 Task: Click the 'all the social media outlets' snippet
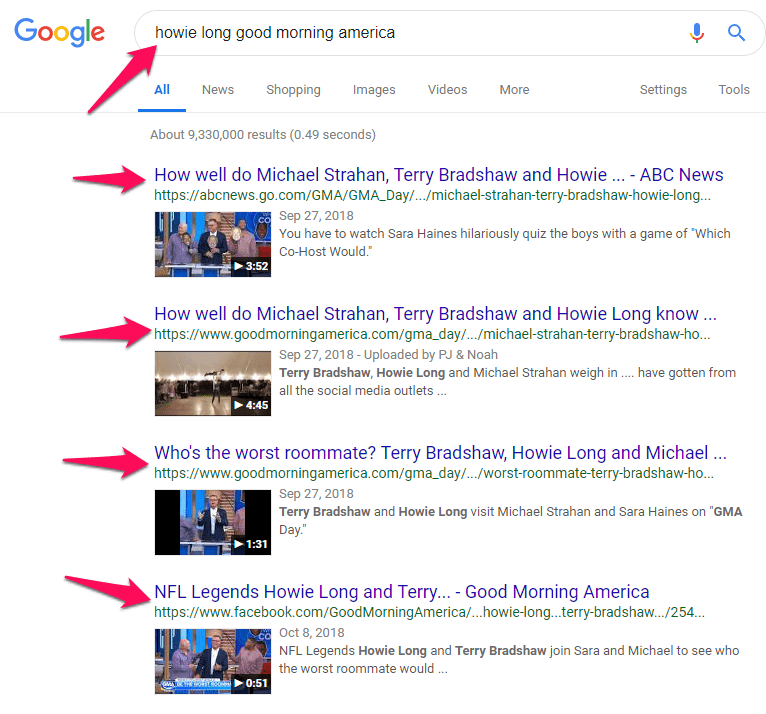(x=507, y=382)
